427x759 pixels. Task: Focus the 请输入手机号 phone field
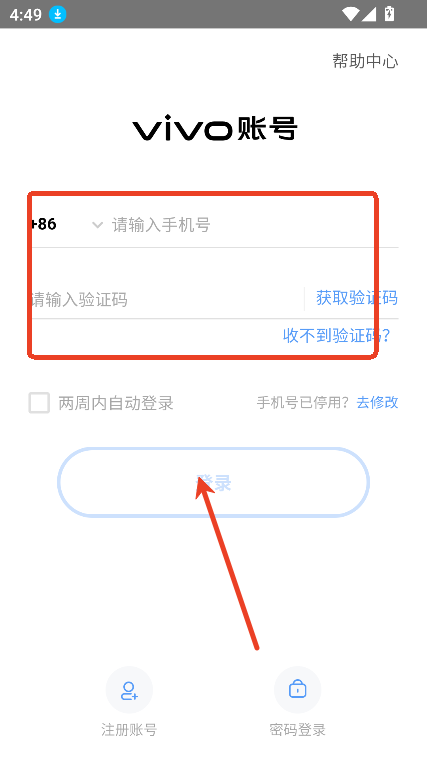(255, 225)
